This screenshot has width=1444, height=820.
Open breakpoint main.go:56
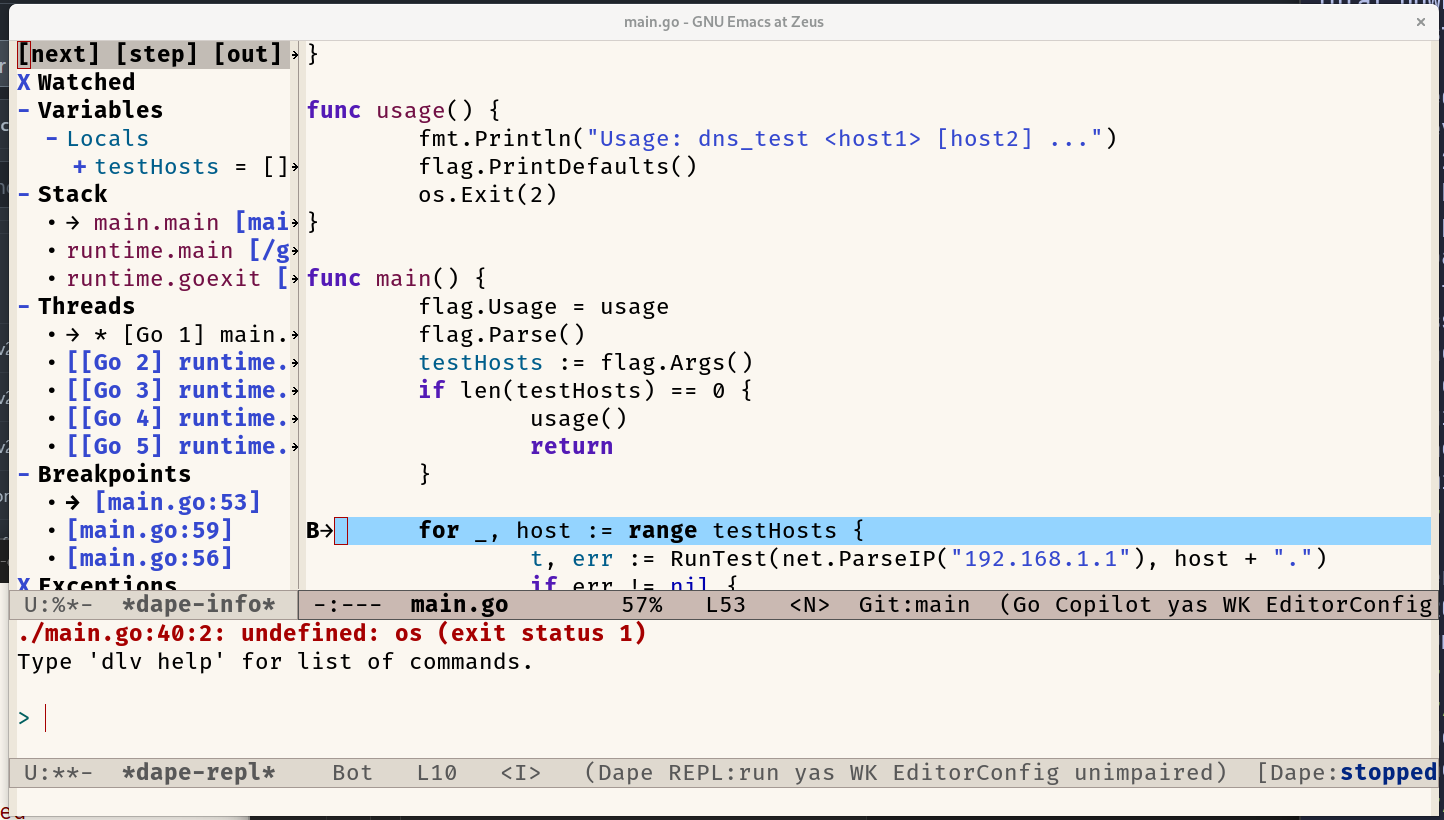pyautogui.click(x=150, y=558)
